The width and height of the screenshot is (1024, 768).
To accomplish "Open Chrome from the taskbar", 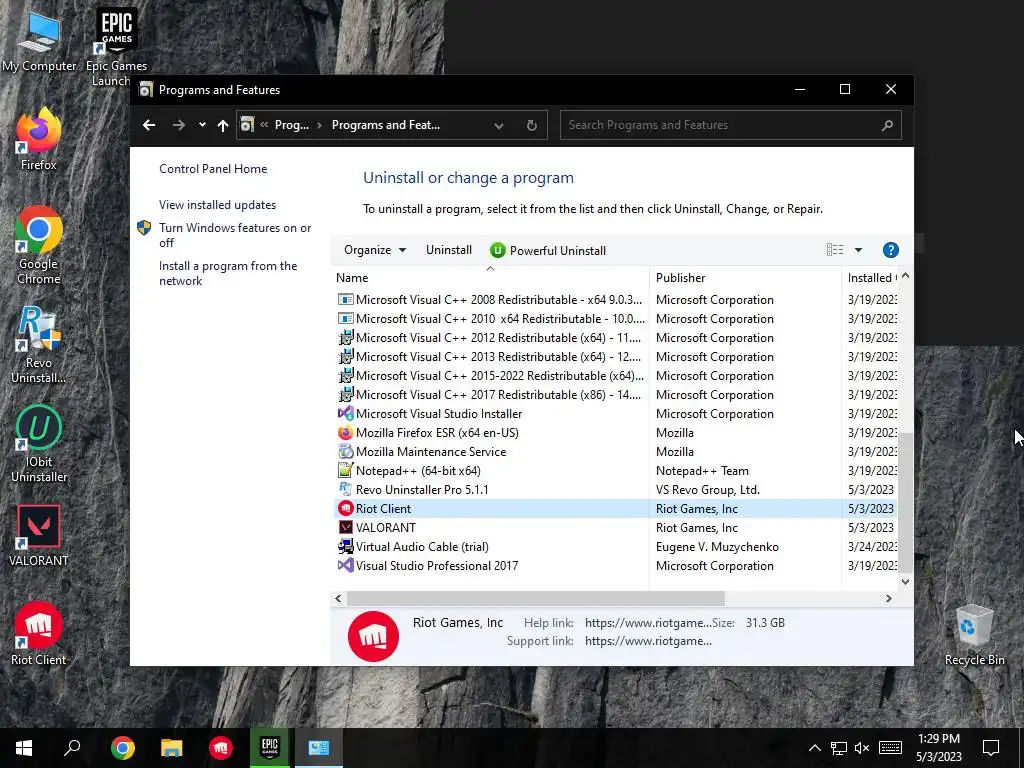I will point(122,748).
